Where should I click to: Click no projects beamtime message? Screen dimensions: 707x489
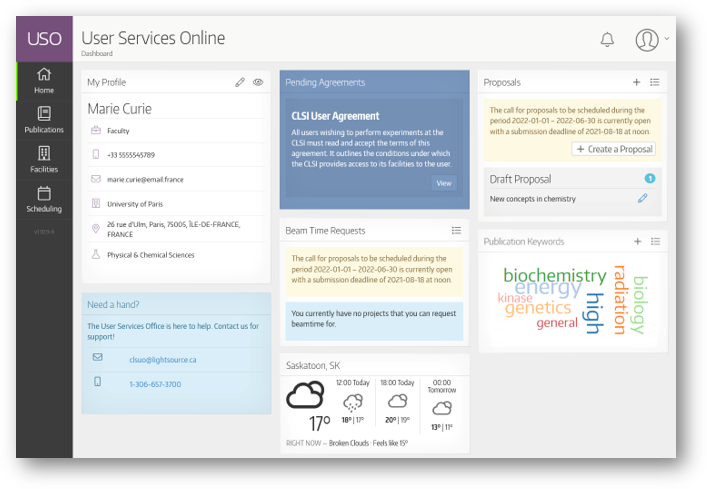click(x=374, y=321)
